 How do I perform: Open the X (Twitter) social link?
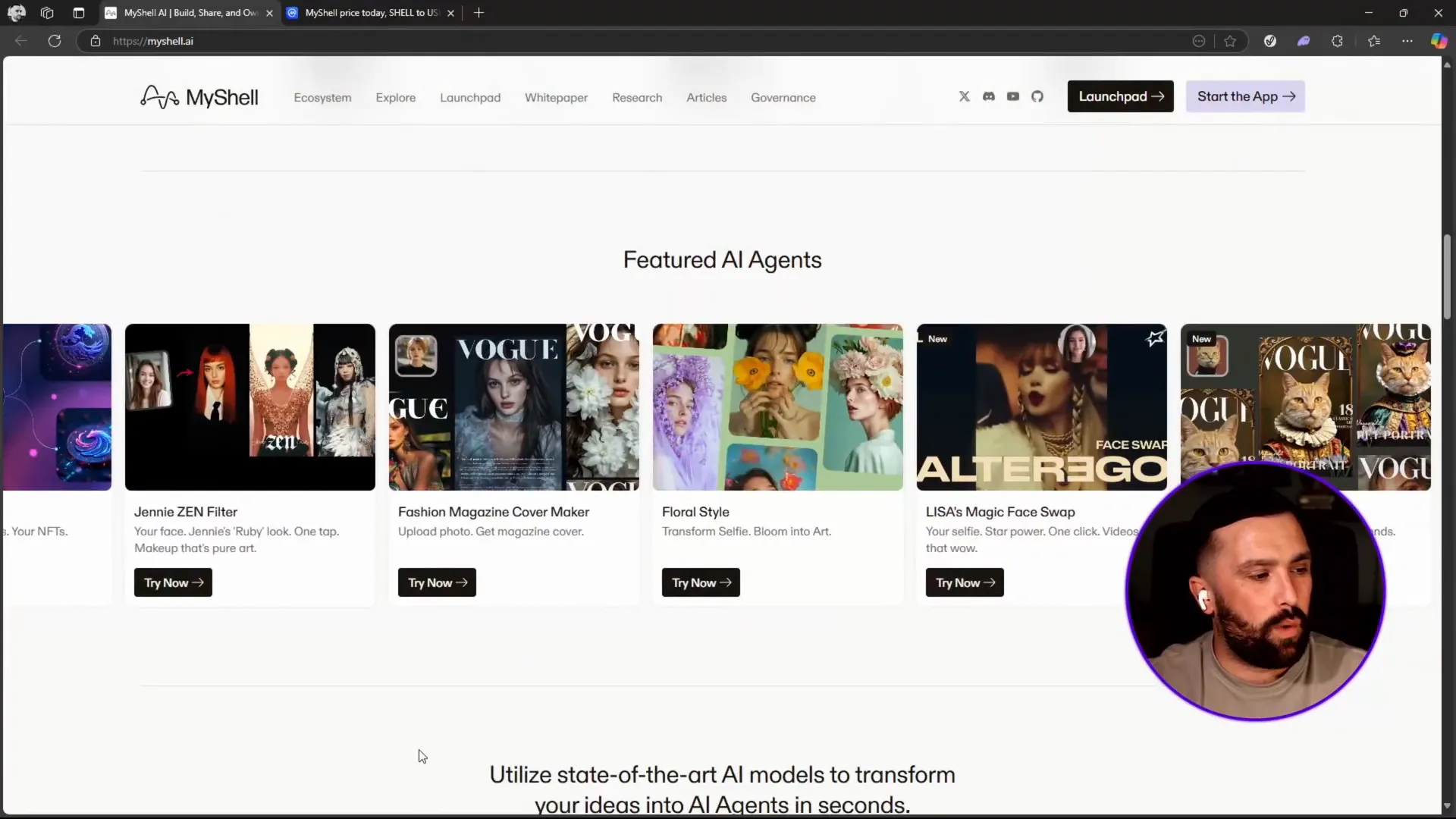(x=964, y=96)
